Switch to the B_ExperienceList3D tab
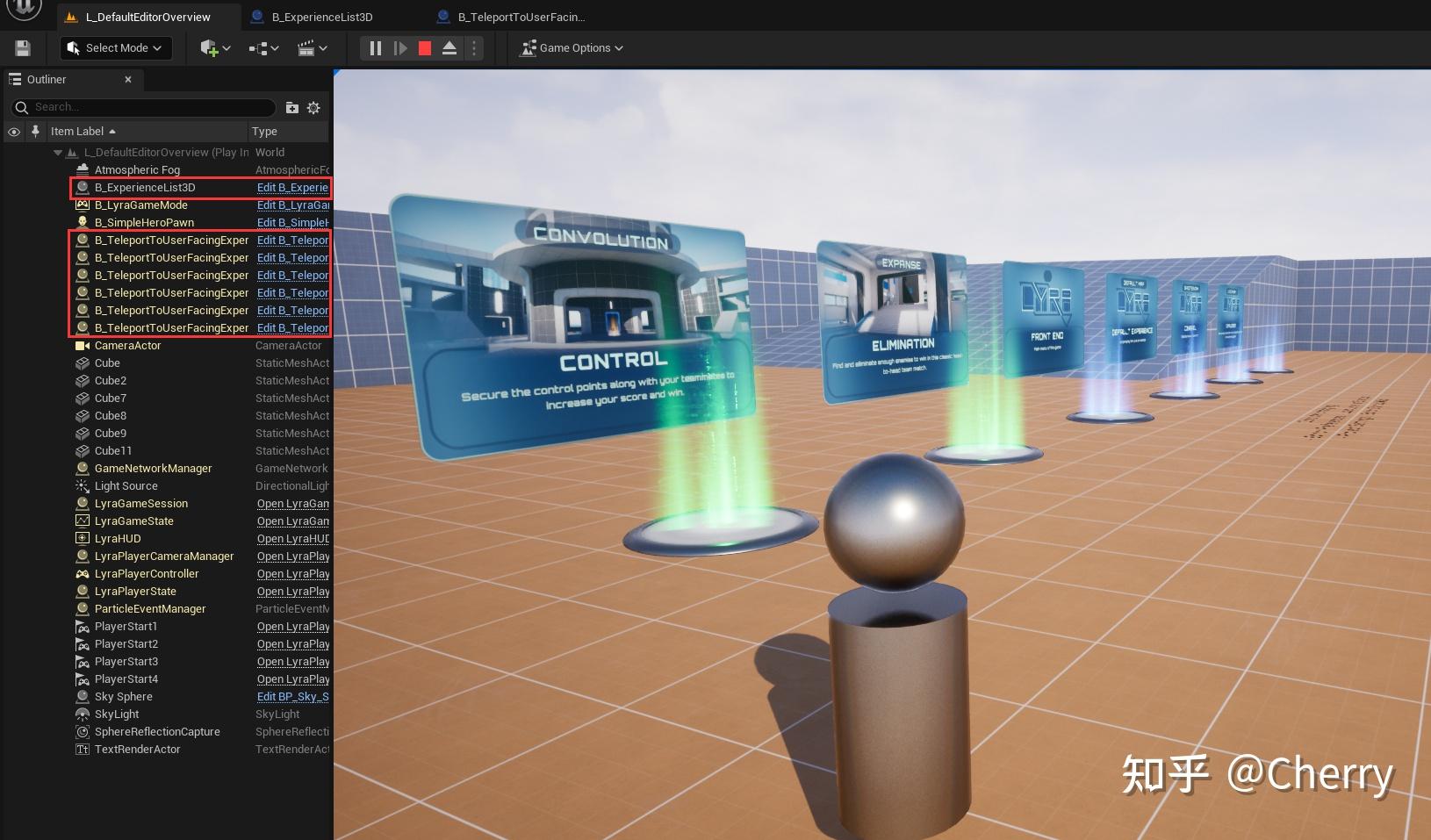 [x=322, y=17]
